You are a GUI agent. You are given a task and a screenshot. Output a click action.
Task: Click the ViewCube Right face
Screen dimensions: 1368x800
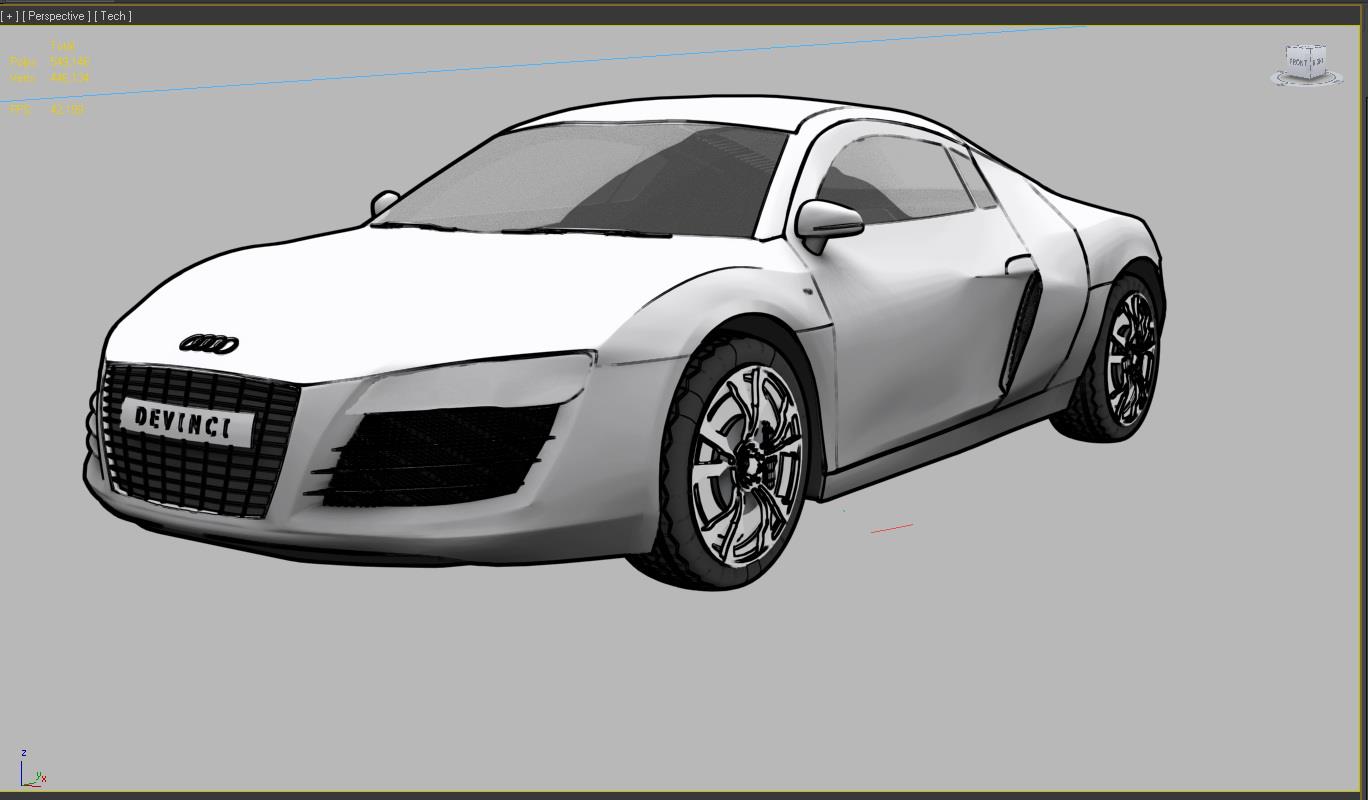coord(1319,62)
